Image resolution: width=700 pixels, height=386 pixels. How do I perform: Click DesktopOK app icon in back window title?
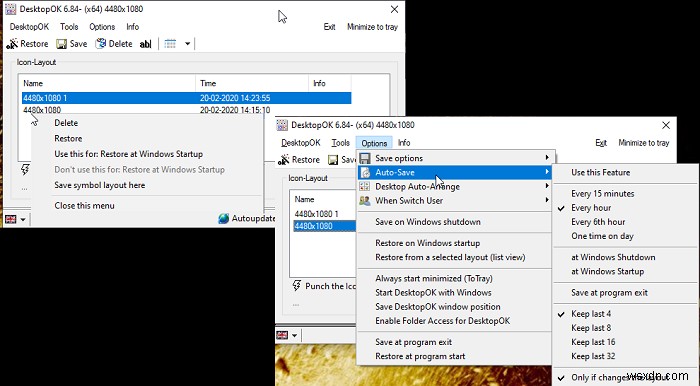[x=10, y=9]
